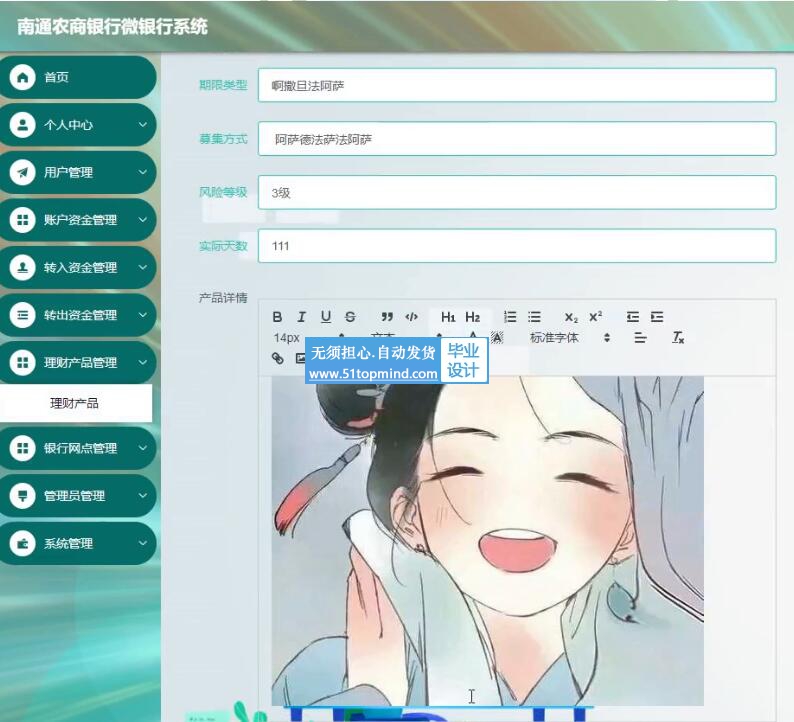The height and width of the screenshot is (722, 794).
Task: Collapse the 理财产品管理 menu chevron
Action: pos(143,363)
